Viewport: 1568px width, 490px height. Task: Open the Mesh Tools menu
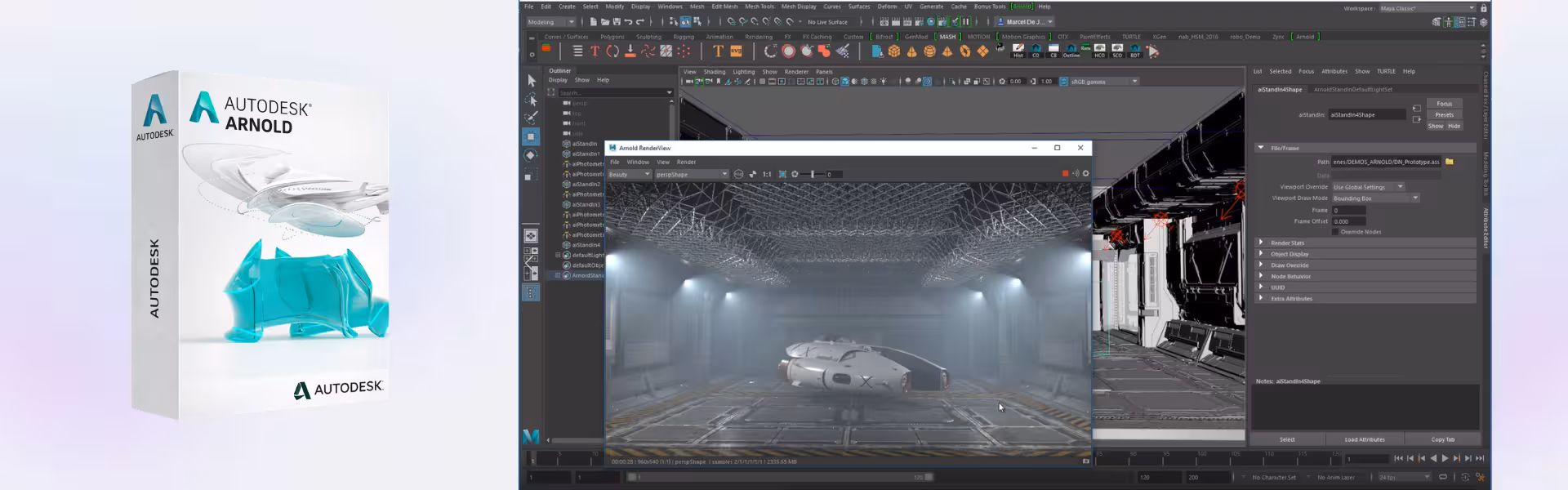pyautogui.click(x=759, y=7)
